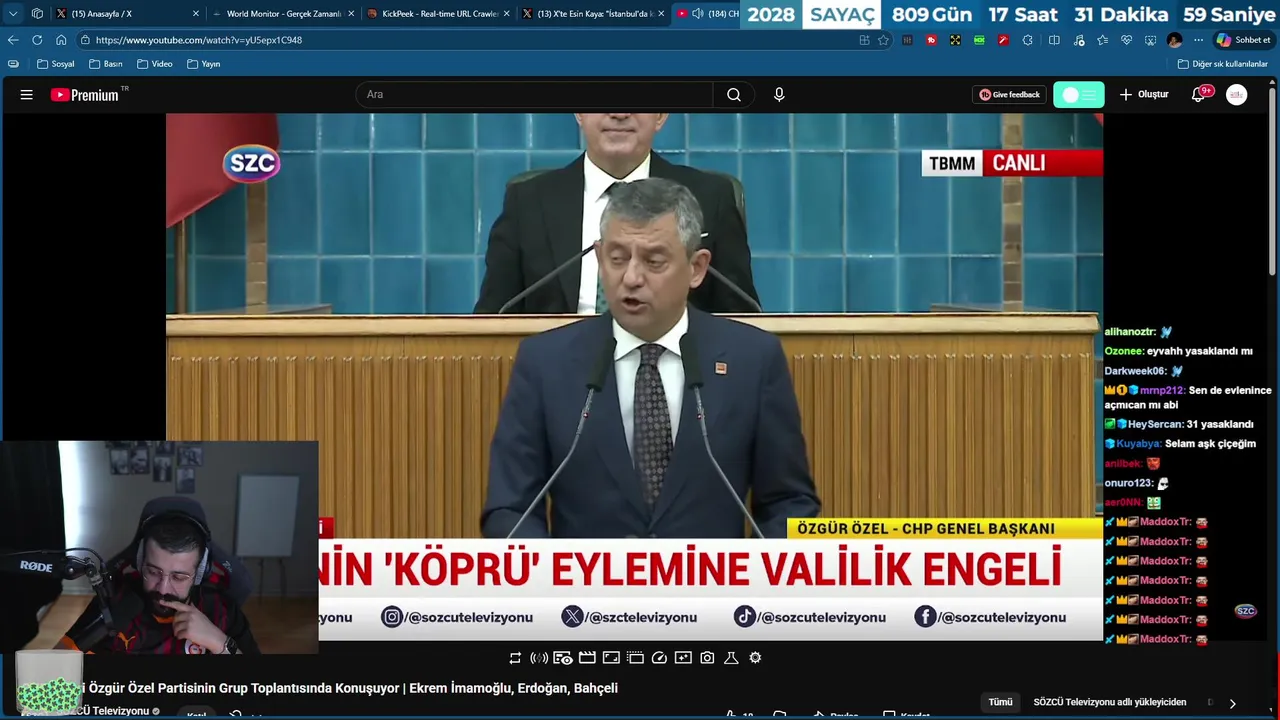Go to the browser home page icon
1280x720 pixels.
coord(61,40)
